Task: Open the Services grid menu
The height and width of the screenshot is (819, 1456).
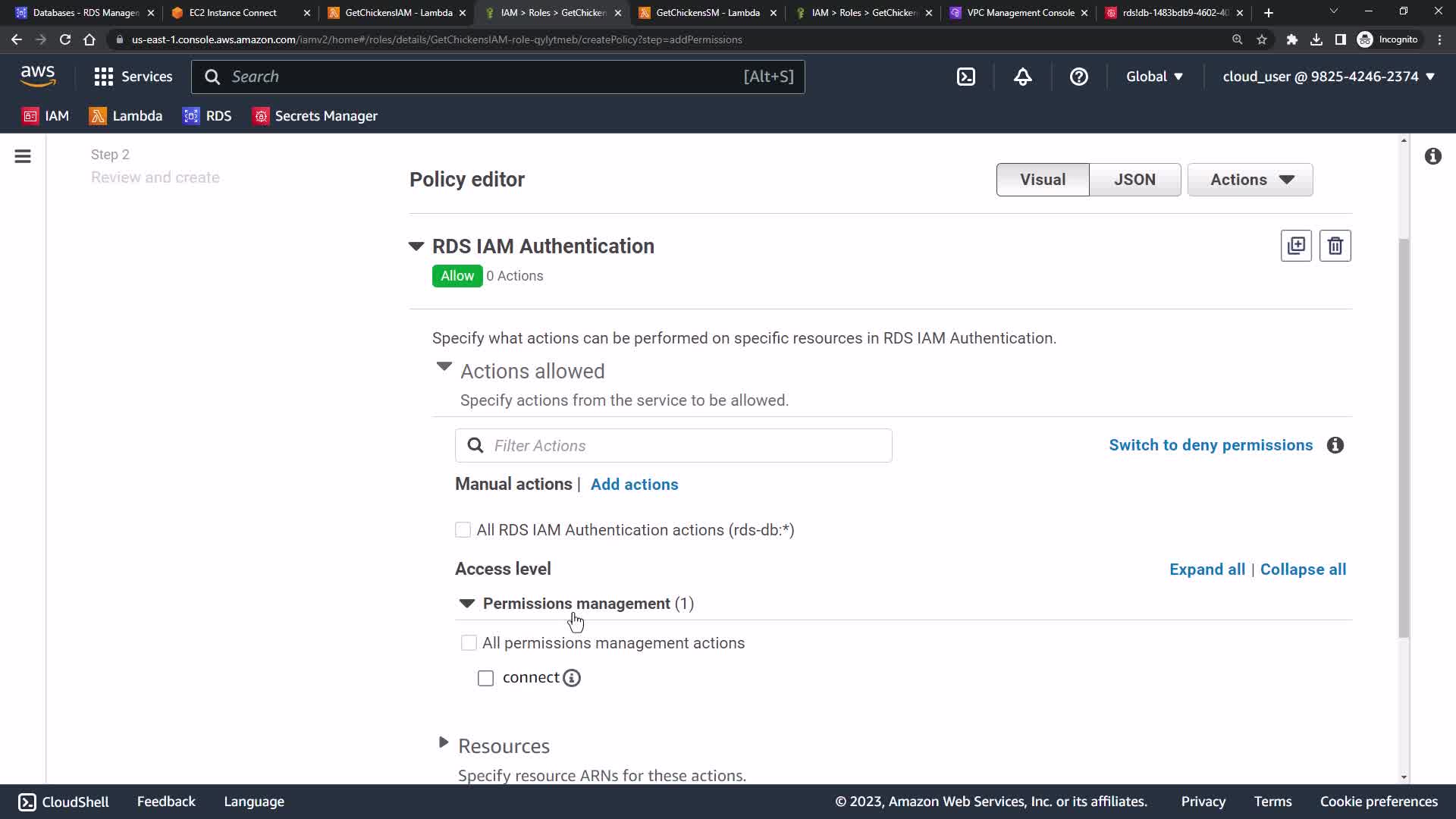Action: pos(133,77)
